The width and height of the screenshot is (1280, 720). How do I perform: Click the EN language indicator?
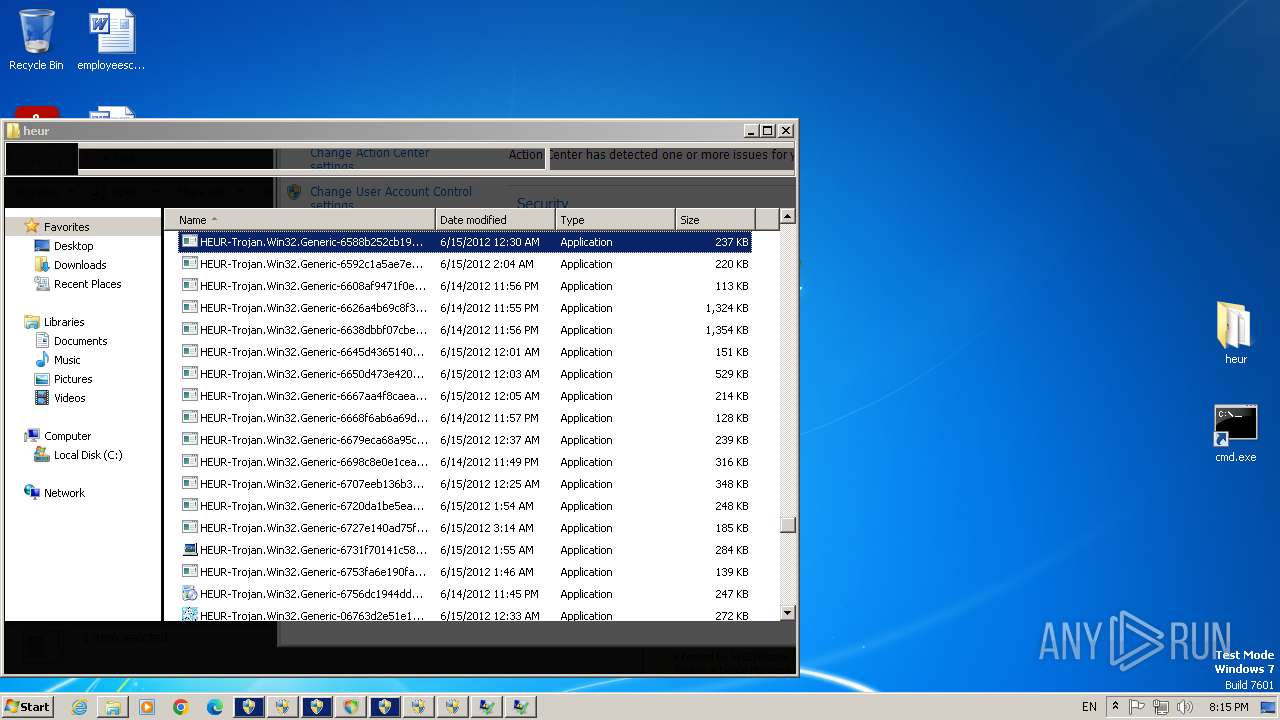(1089, 707)
